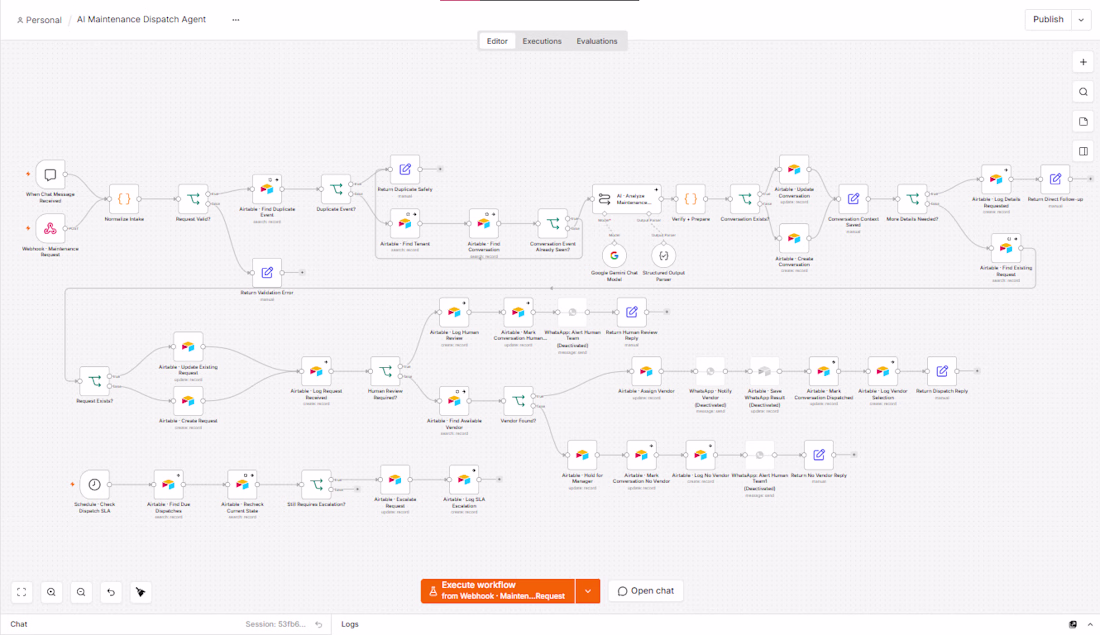
Task: Tidy up the workflow layout
Action: pos(140,592)
